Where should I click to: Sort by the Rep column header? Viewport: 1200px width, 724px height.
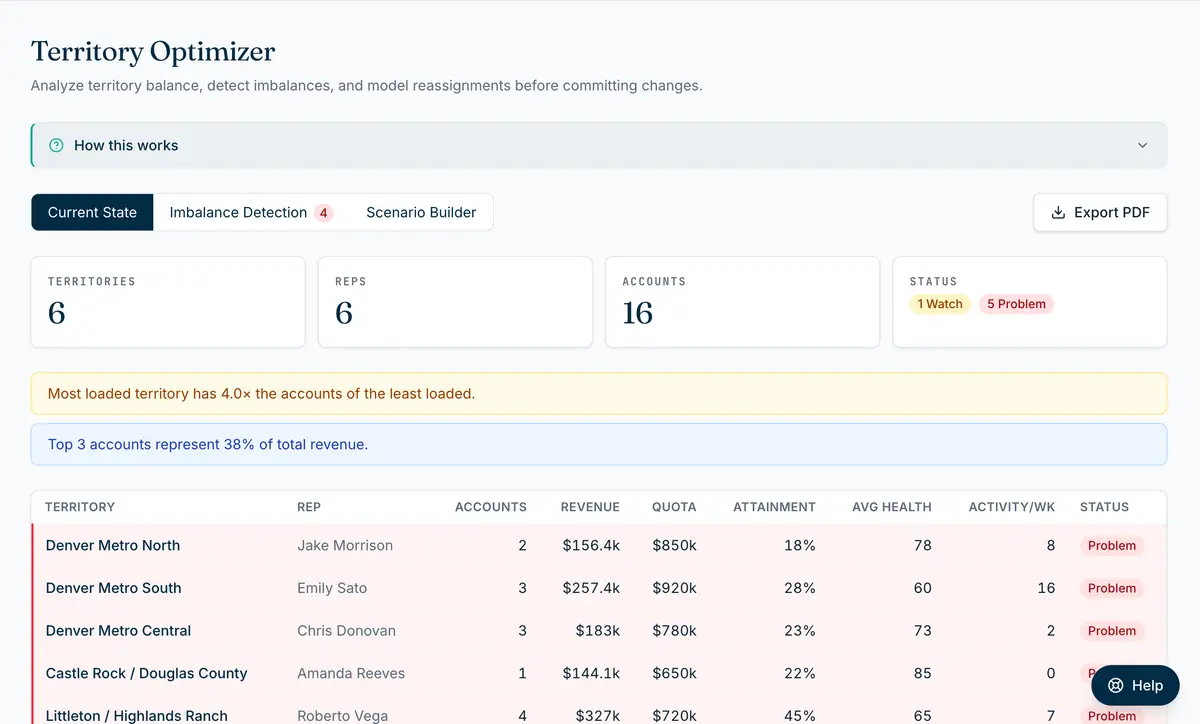pos(309,507)
